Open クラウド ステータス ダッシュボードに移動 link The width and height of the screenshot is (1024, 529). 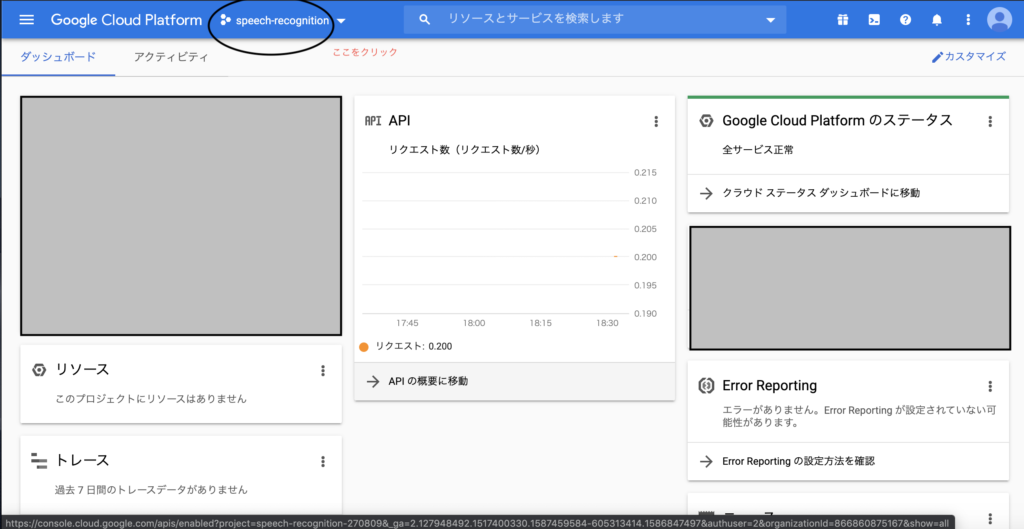click(x=821, y=193)
